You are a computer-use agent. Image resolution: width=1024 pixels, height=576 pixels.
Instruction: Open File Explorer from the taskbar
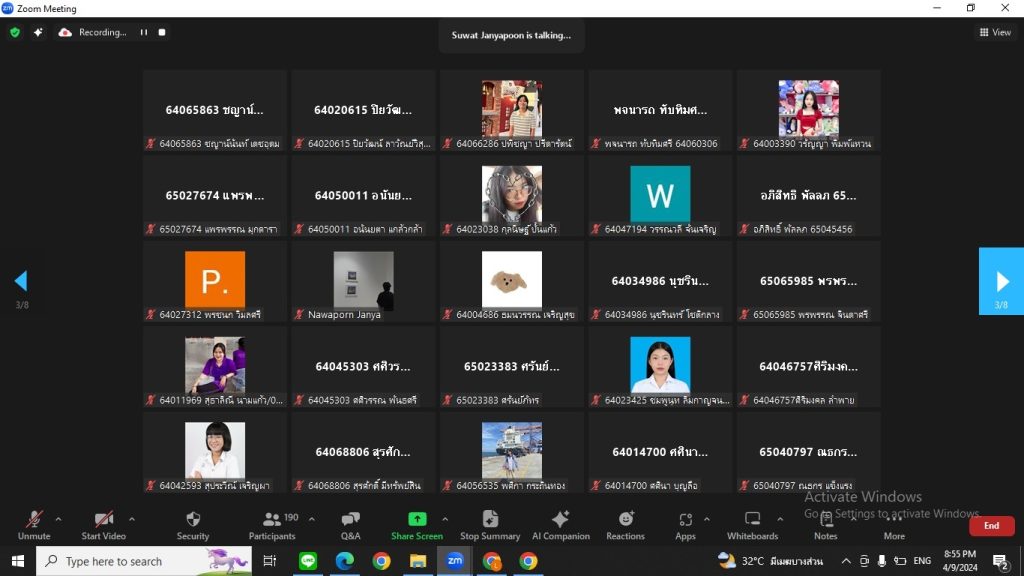418,561
